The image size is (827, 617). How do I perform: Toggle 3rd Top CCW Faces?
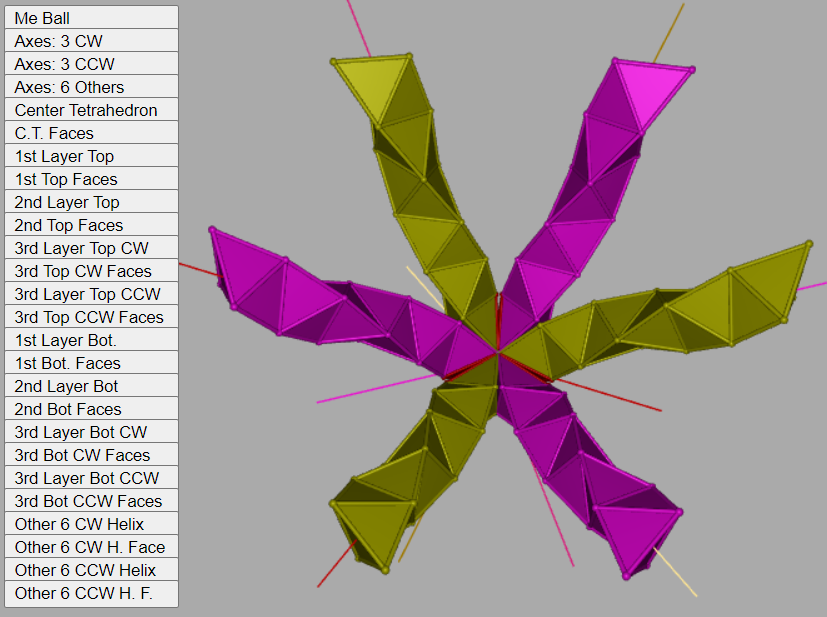coord(91,317)
